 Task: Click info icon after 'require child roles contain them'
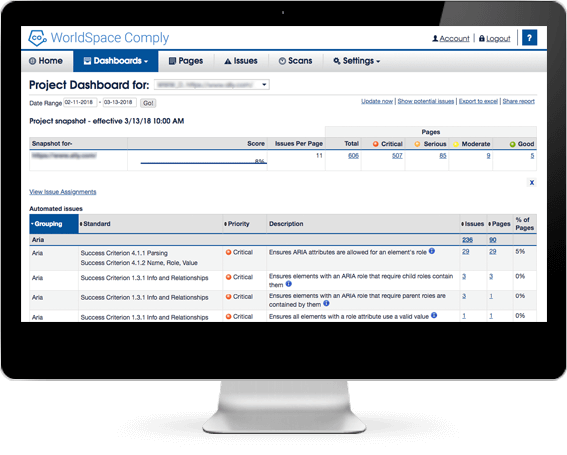click(289, 284)
